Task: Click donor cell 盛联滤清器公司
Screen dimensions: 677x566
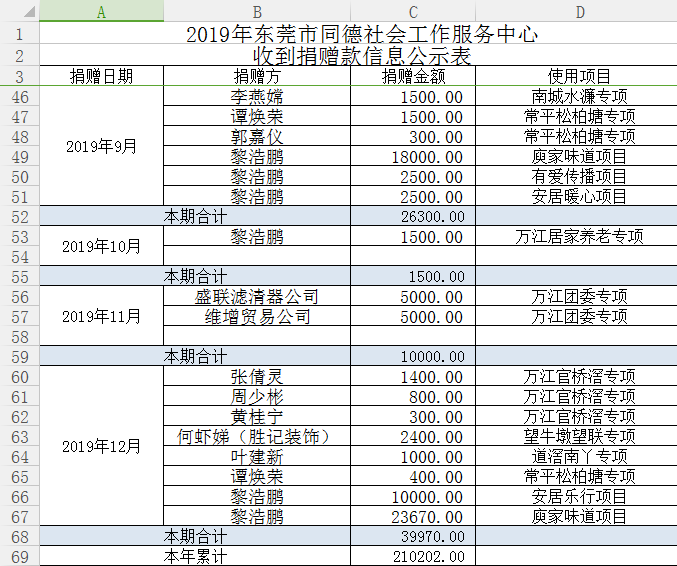Action: click(x=257, y=296)
